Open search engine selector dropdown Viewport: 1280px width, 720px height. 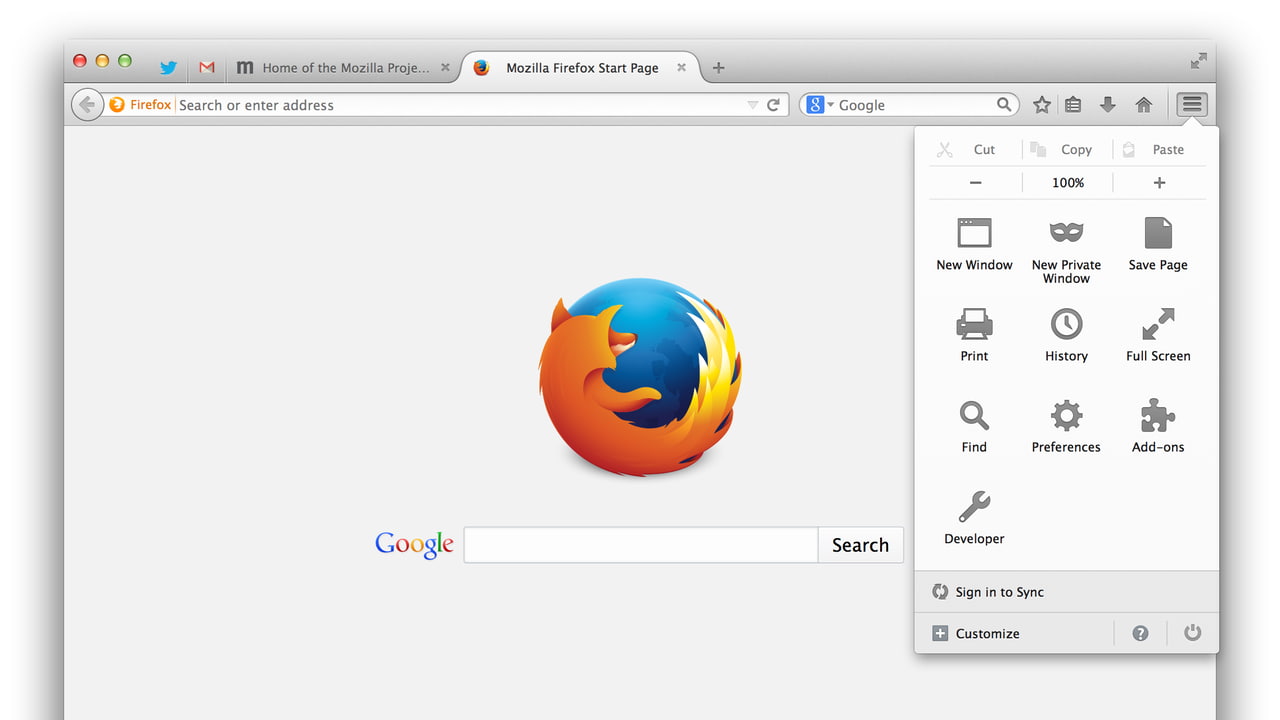(x=820, y=104)
